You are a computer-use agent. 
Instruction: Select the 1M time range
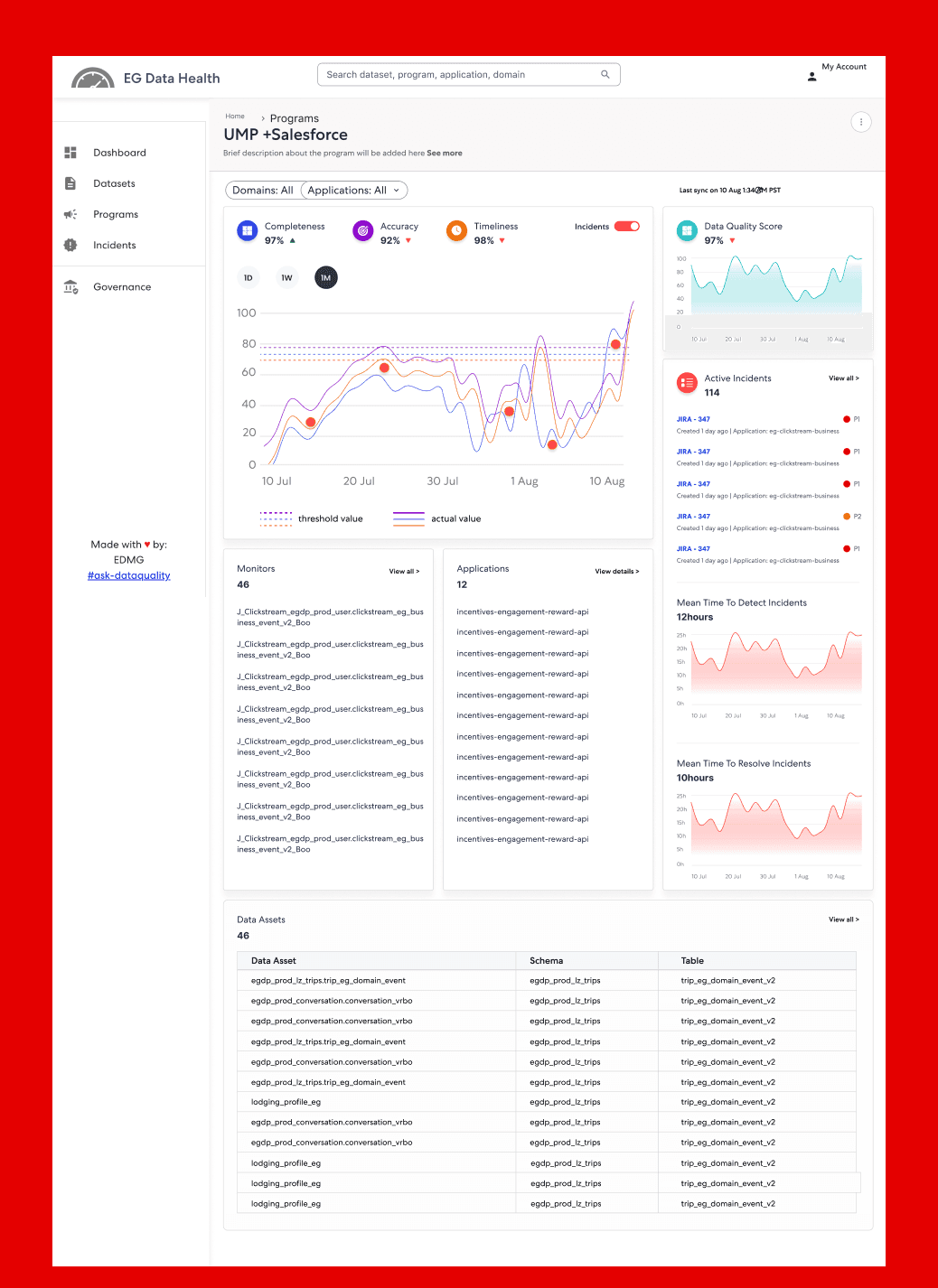[x=326, y=278]
